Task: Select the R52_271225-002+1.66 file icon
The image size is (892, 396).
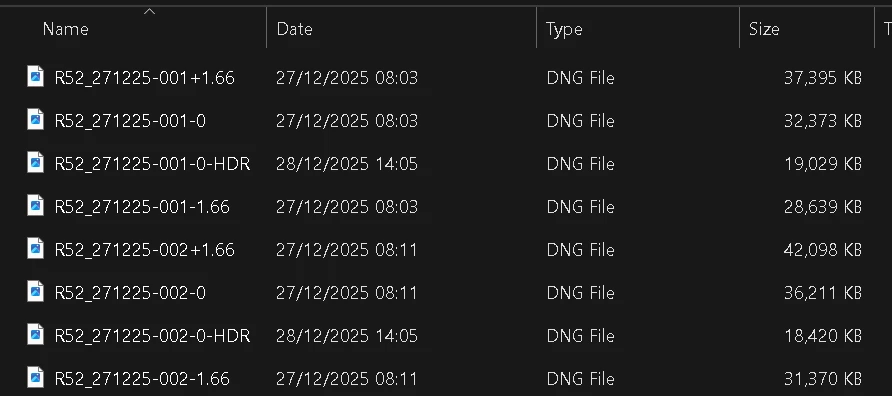Action: pos(35,249)
